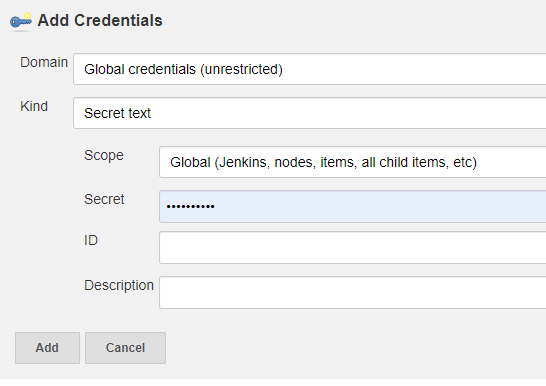Expand the Scope dropdown list

coord(352,162)
